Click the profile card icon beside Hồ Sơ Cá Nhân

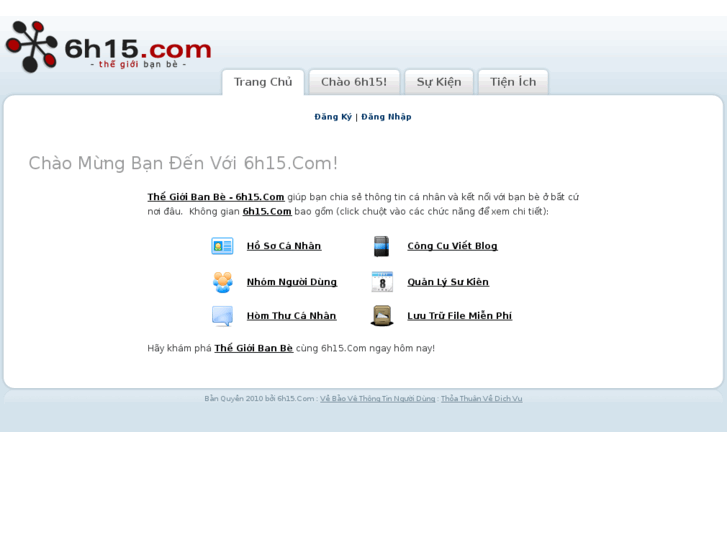[222, 246]
